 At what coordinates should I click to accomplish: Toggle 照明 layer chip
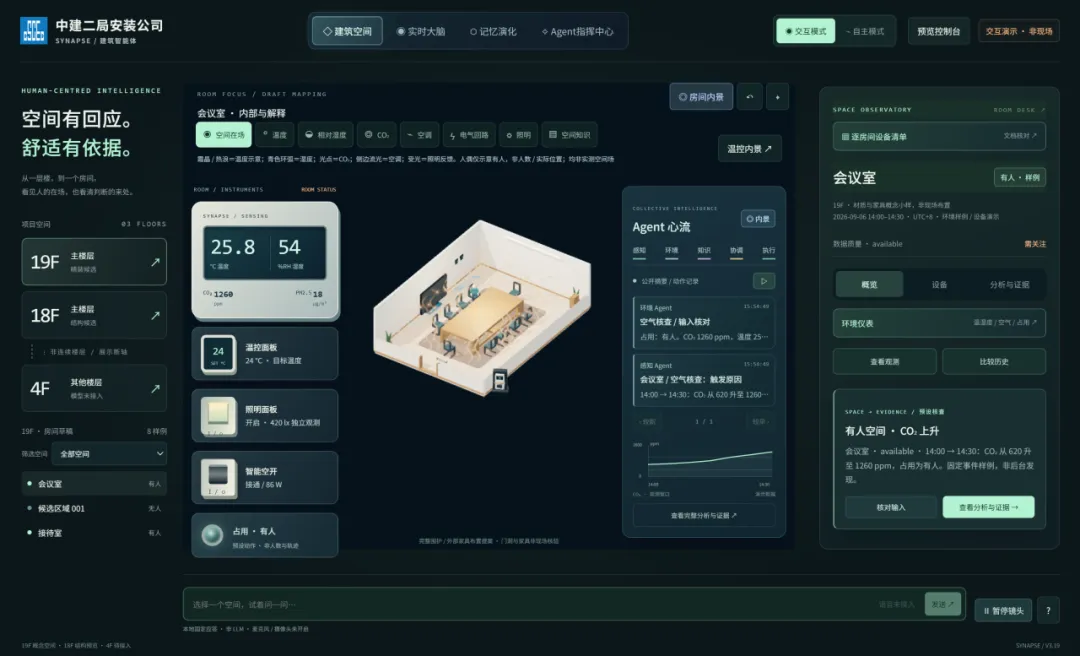click(x=518, y=135)
